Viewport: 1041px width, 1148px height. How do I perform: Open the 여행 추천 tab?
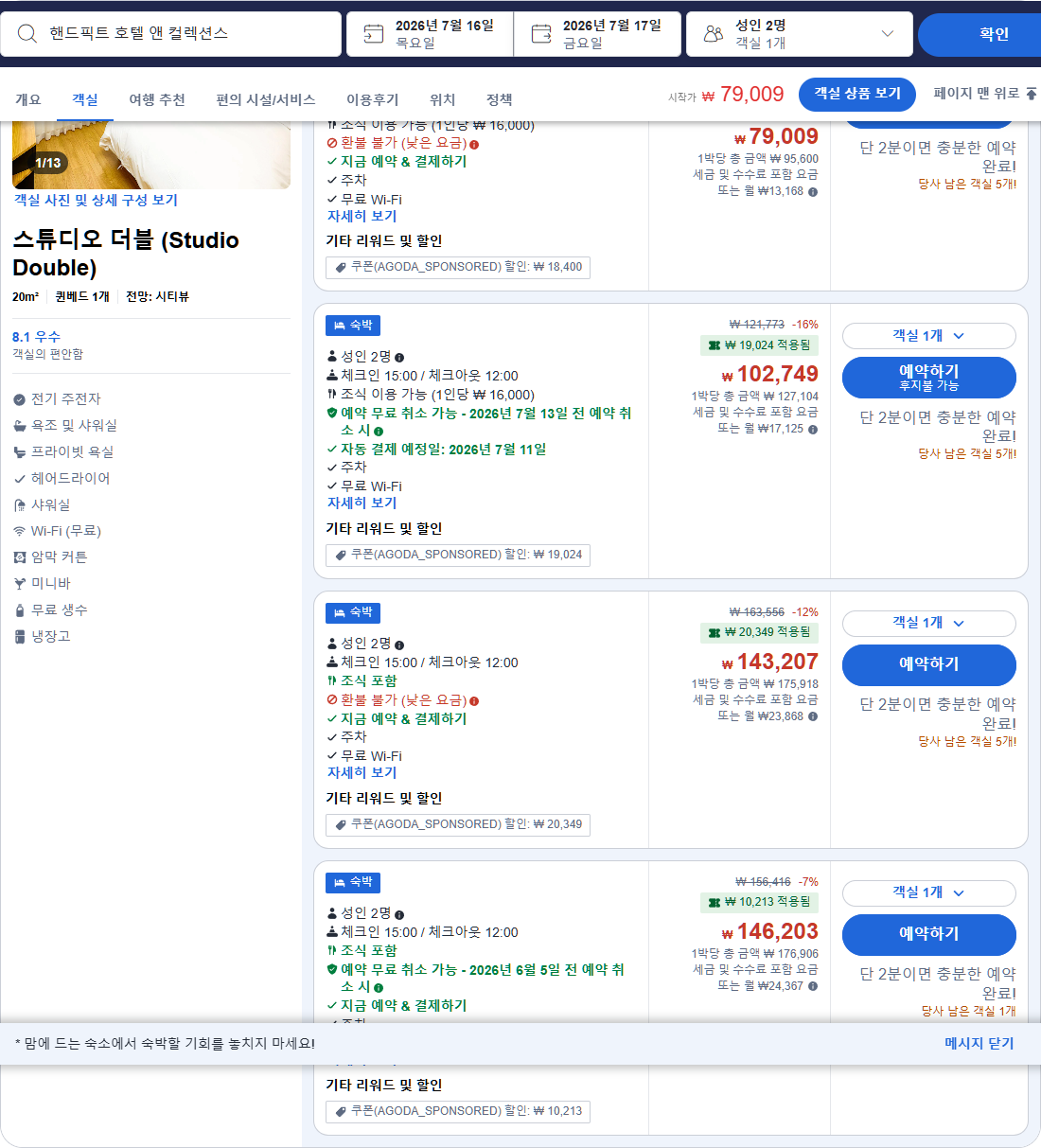tap(157, 99)
